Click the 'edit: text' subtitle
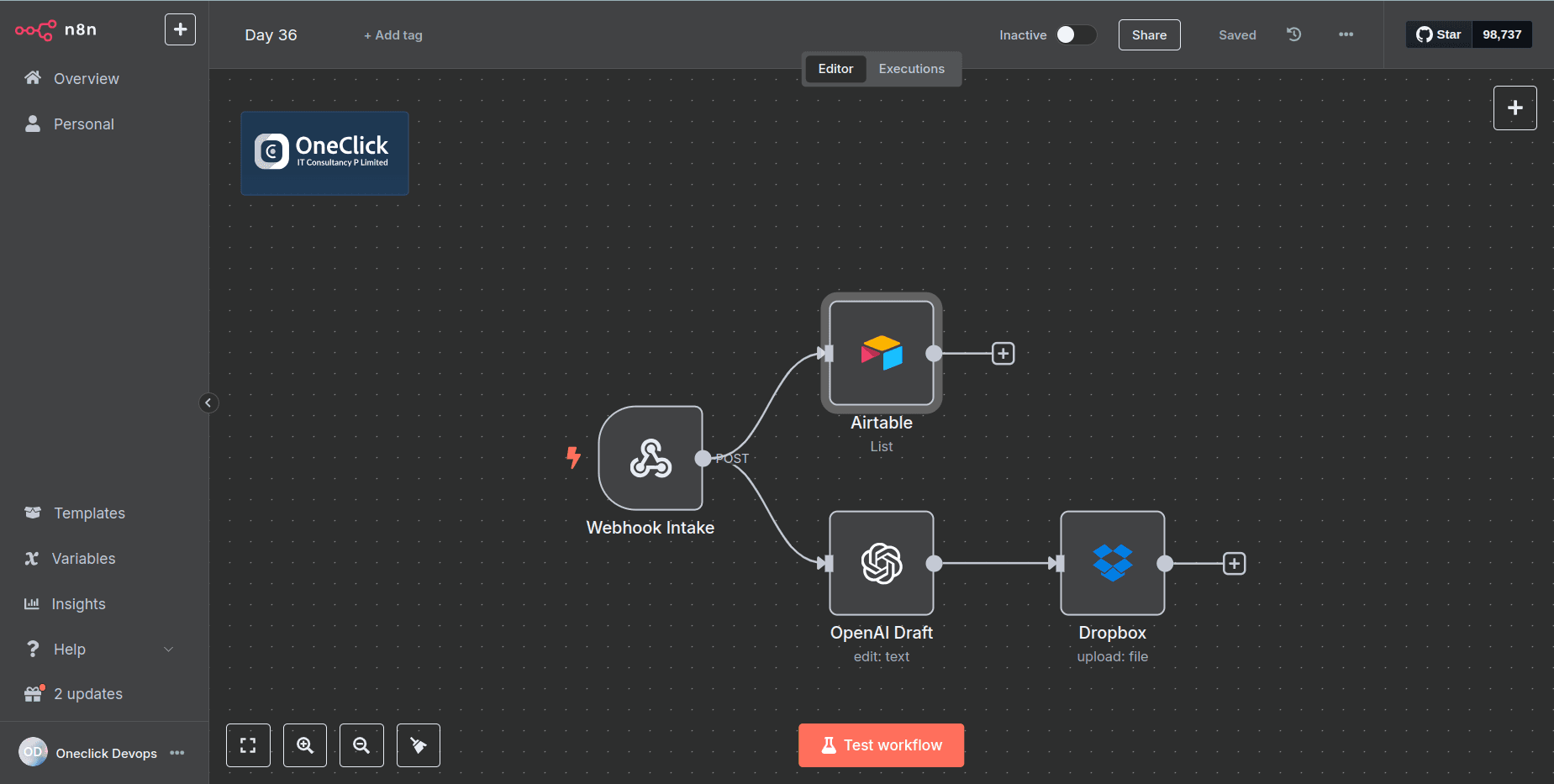The image size is (1554, 784). click(882, 656)
